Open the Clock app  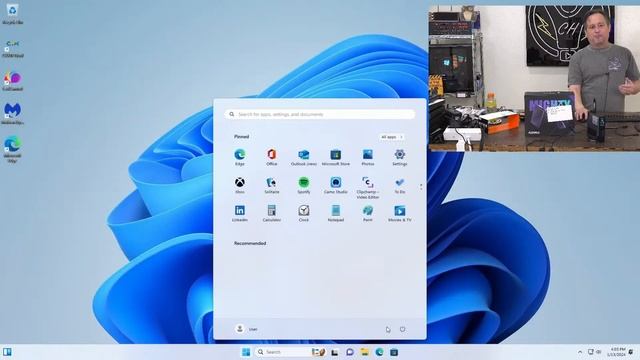point(304,213)
